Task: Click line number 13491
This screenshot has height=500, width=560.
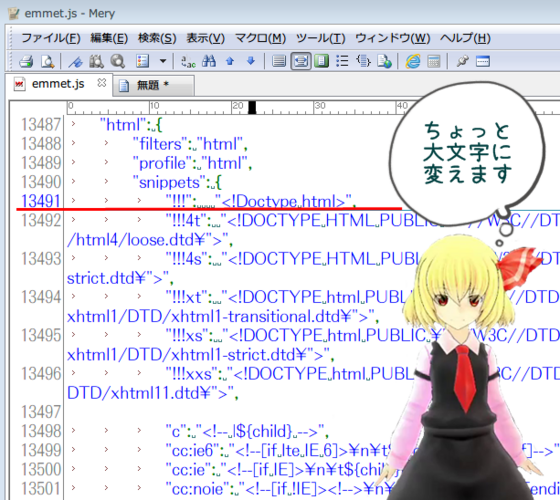Action: (x=41, y=201)
